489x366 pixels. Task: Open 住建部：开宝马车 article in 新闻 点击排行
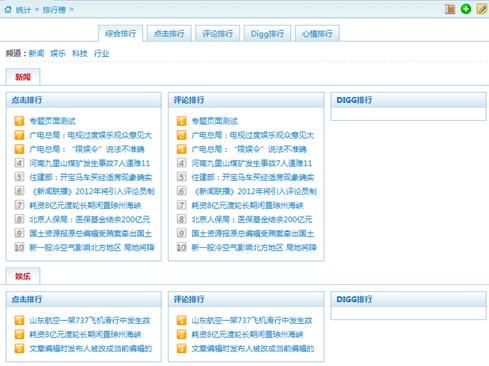point(91,177)
